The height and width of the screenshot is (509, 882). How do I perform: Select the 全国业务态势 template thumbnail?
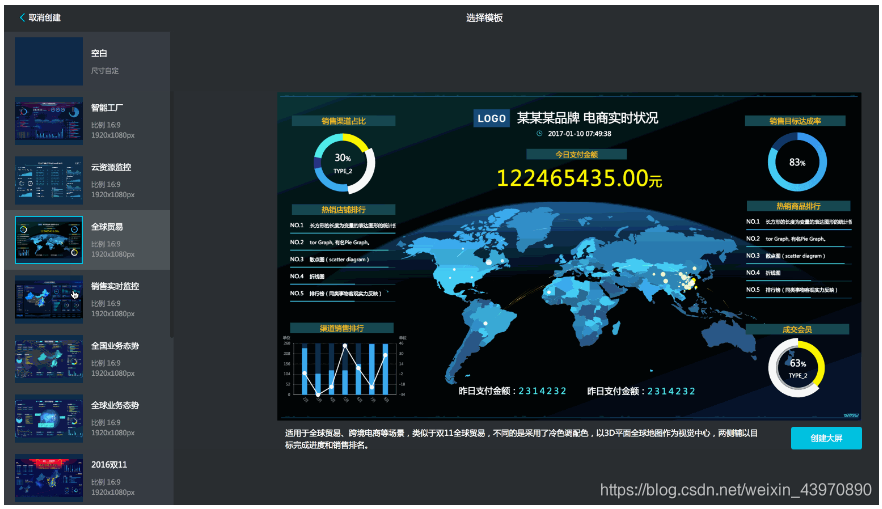(49, 359)
